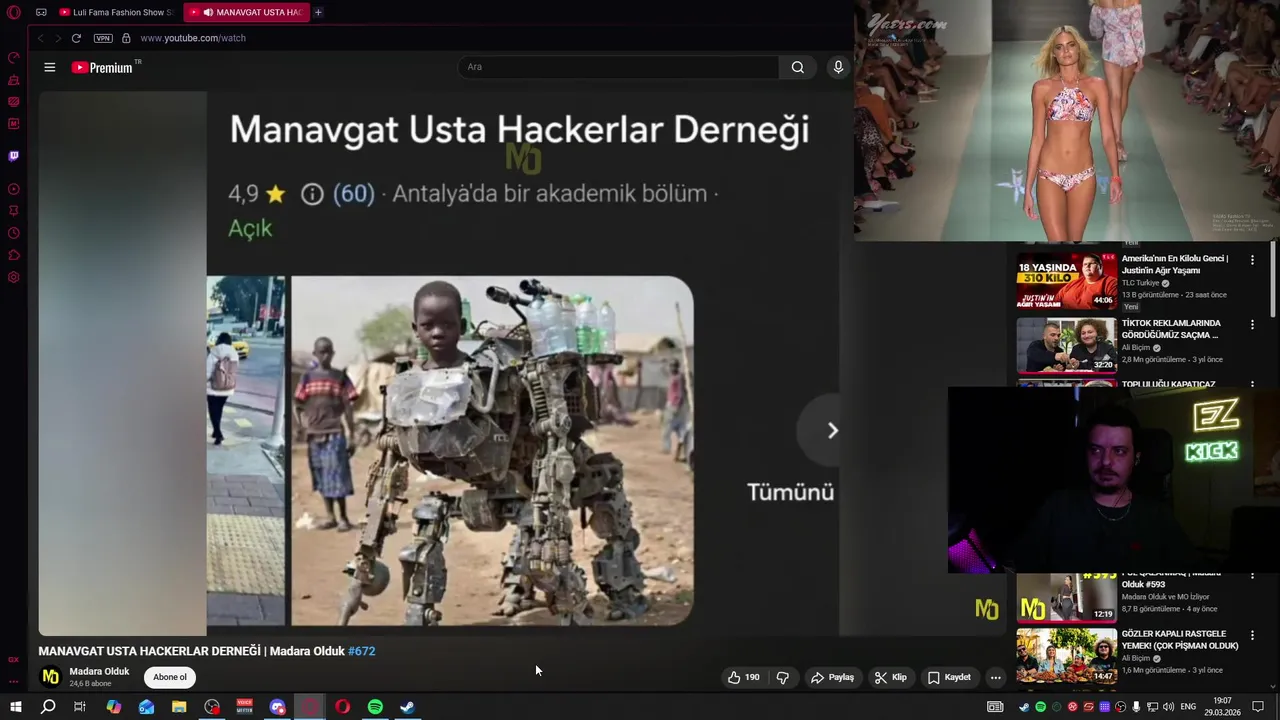Open Spotify from the taskbar

coord(375,707)
